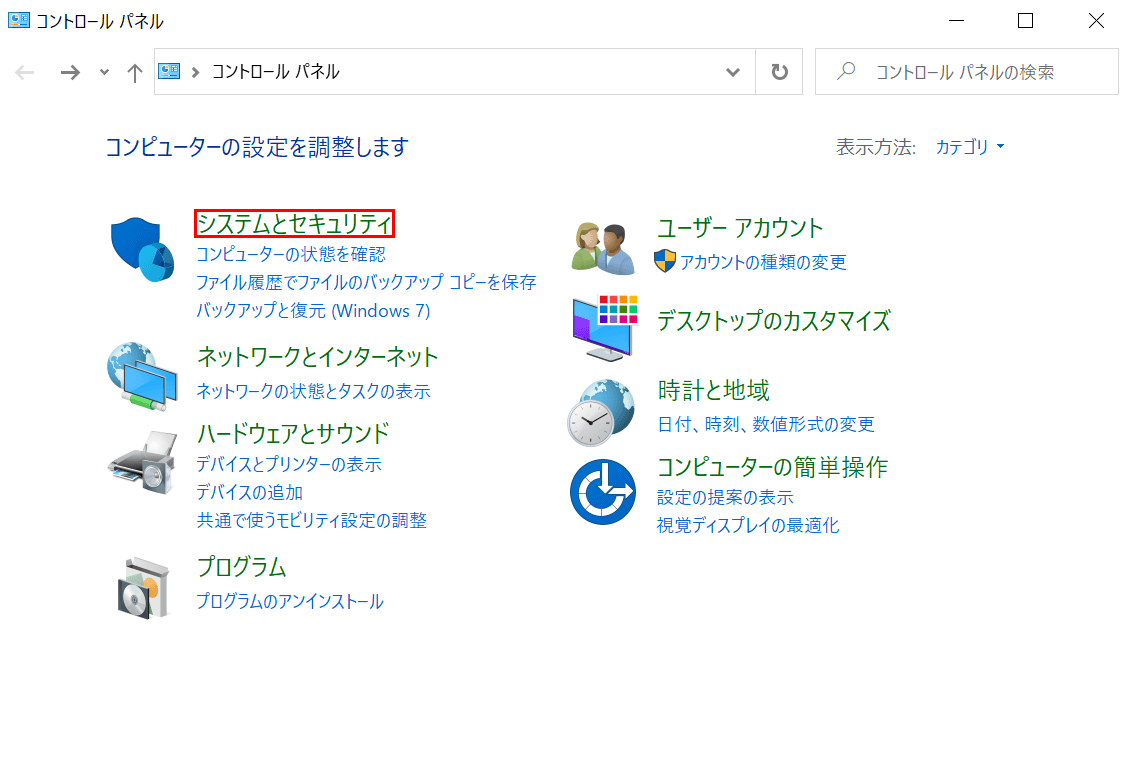
Task: Open the Desktop Customization monitor icon
Action: point(604,328)
